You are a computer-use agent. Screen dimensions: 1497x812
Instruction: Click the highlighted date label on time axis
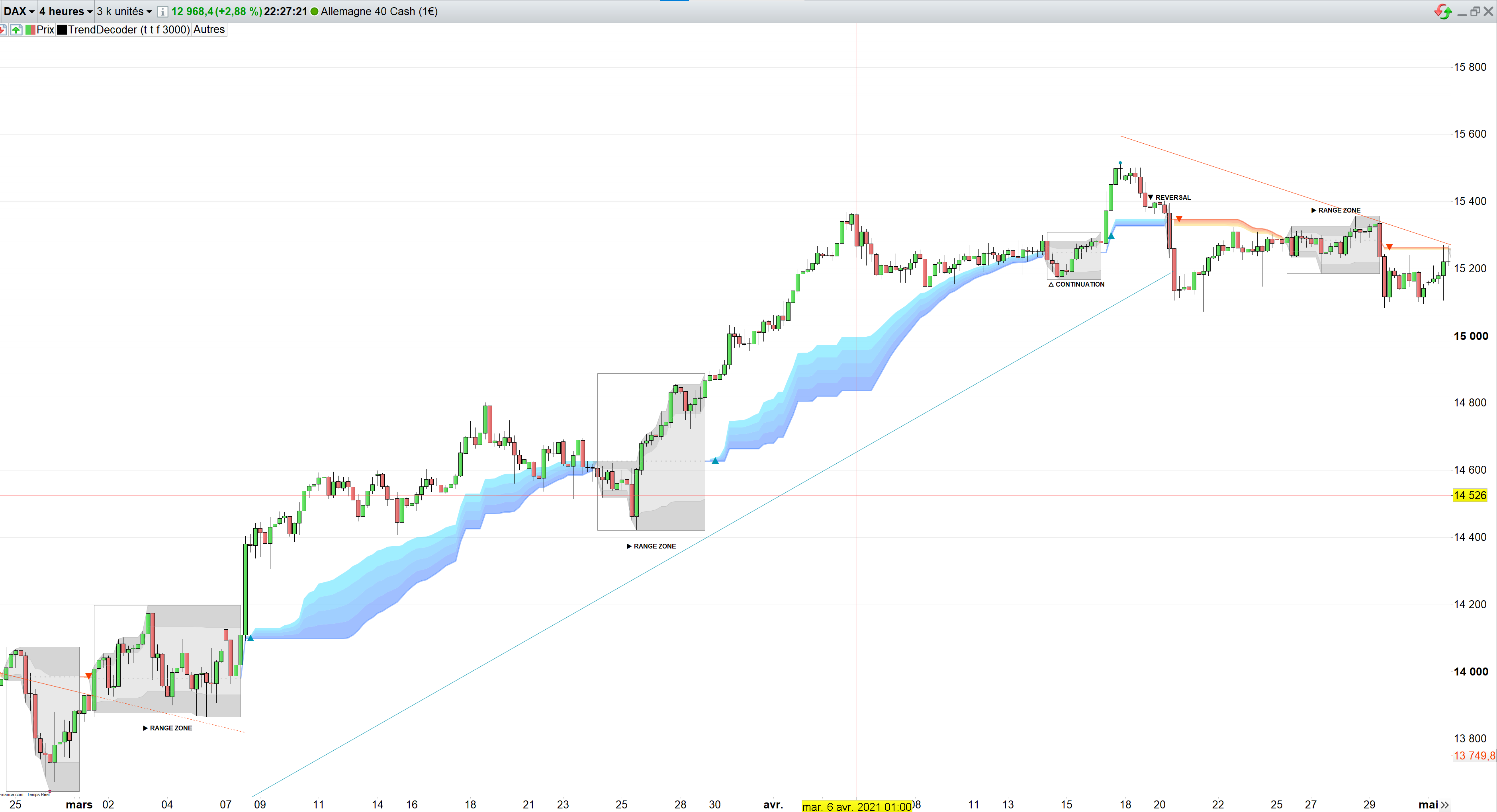click(857, 806)
